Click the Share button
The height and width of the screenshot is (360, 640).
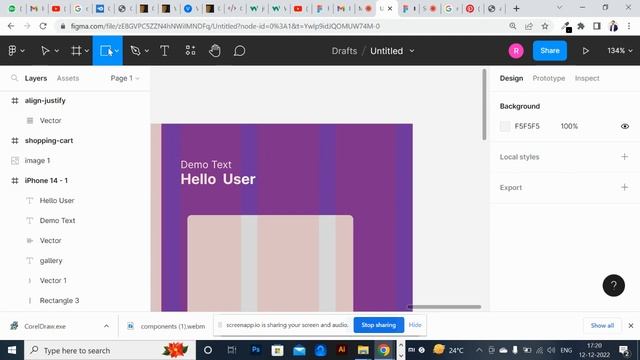549,51
